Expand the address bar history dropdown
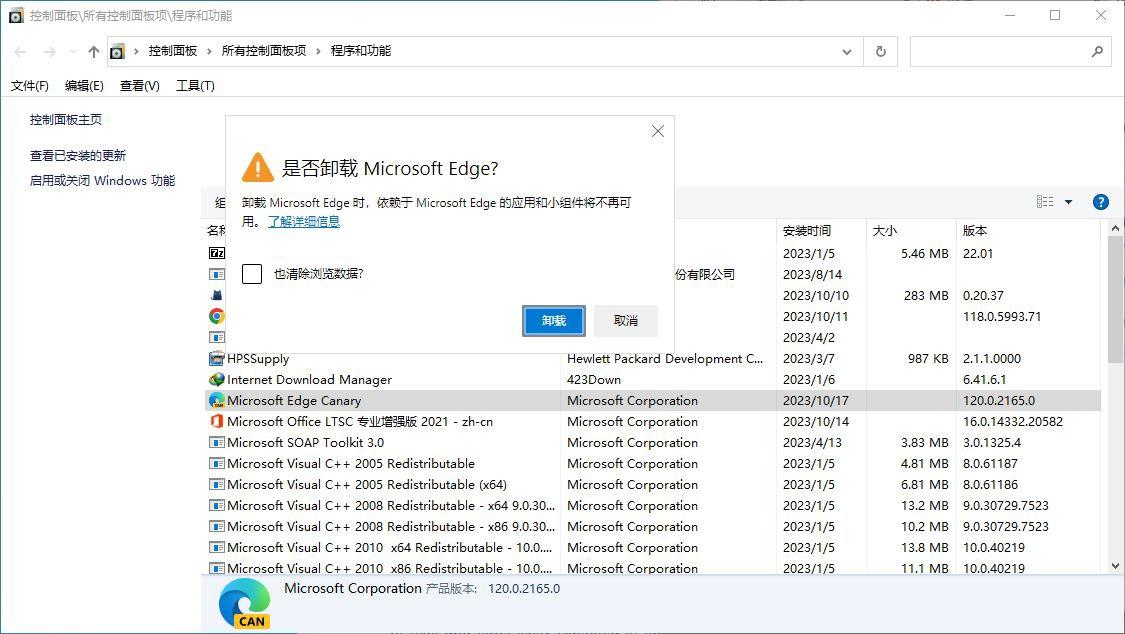The image size is (1125, 634). click(x=847, y=52)
